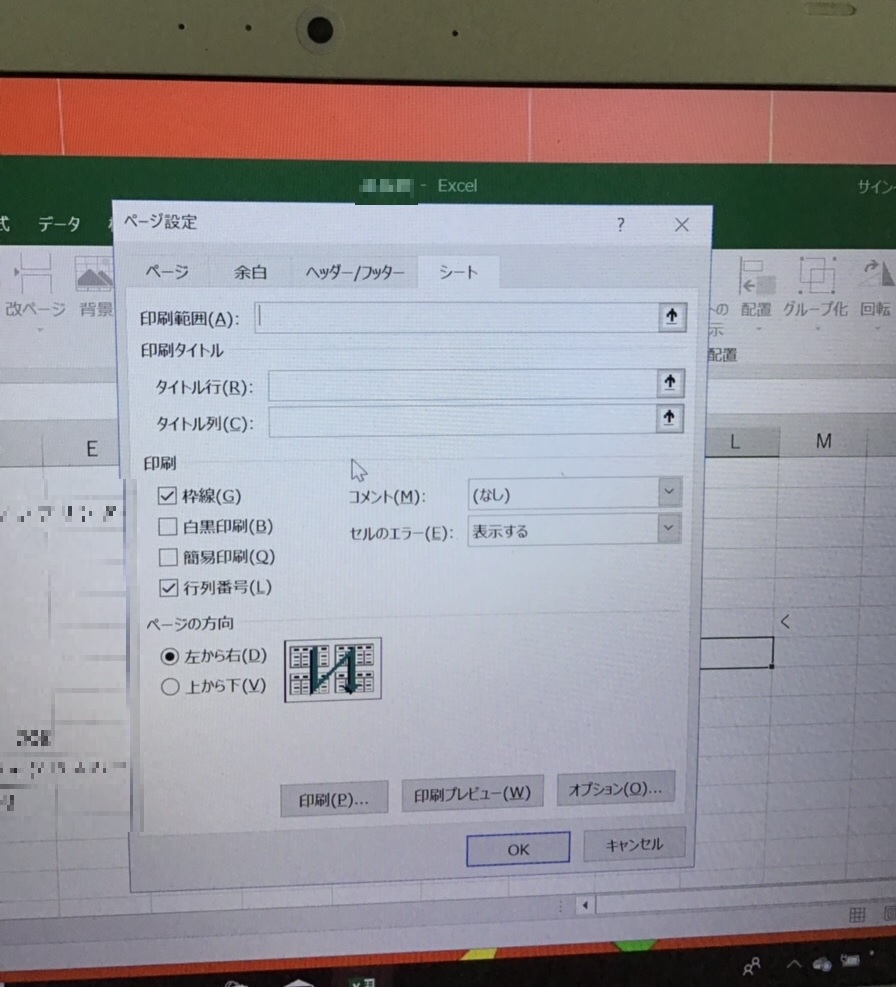Click the help question mark in the dialog
Image resolution: width=896 pixels, height=987 pixels.
tap(620, 226)
